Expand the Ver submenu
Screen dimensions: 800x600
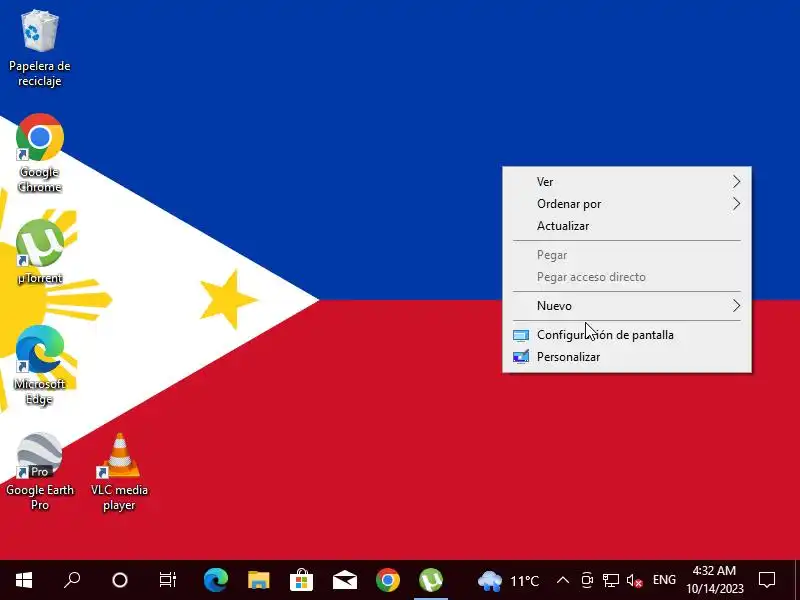(627, 182)
